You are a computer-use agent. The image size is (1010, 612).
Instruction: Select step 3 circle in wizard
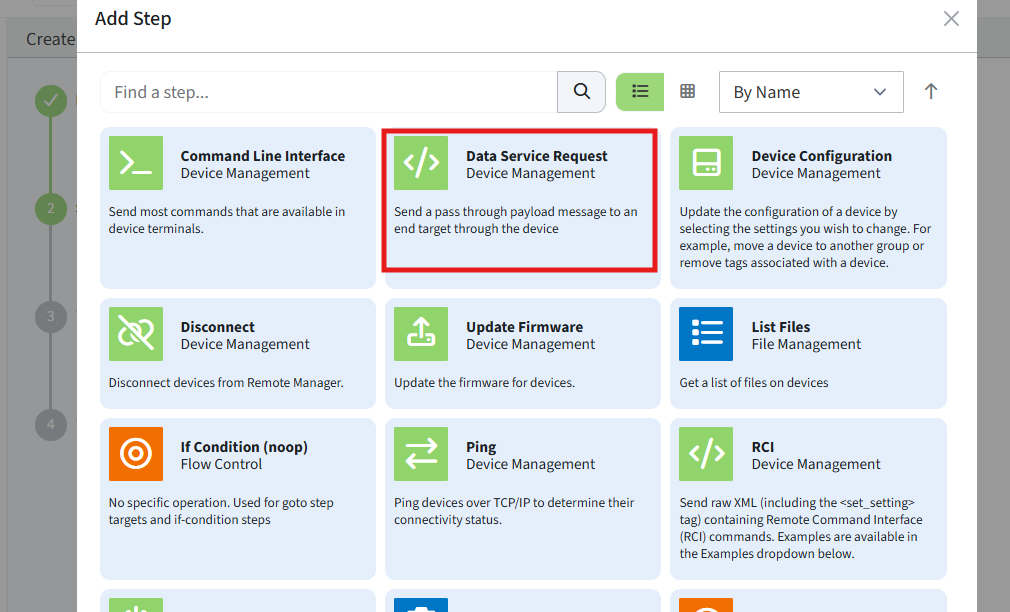[x=50, y=317]
